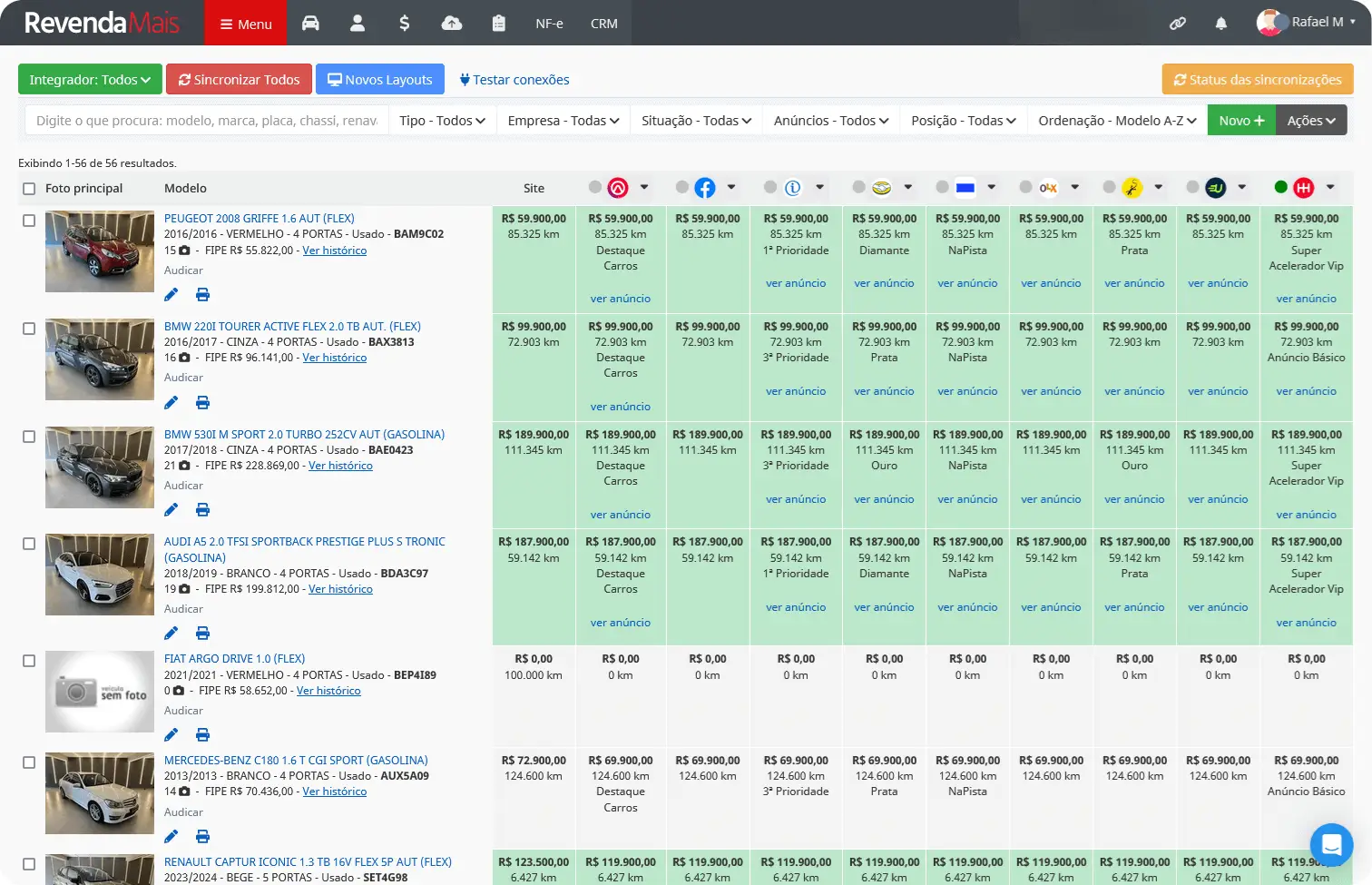Open the car icon in top navigation
1372x885 pixels.
[310, 24]
